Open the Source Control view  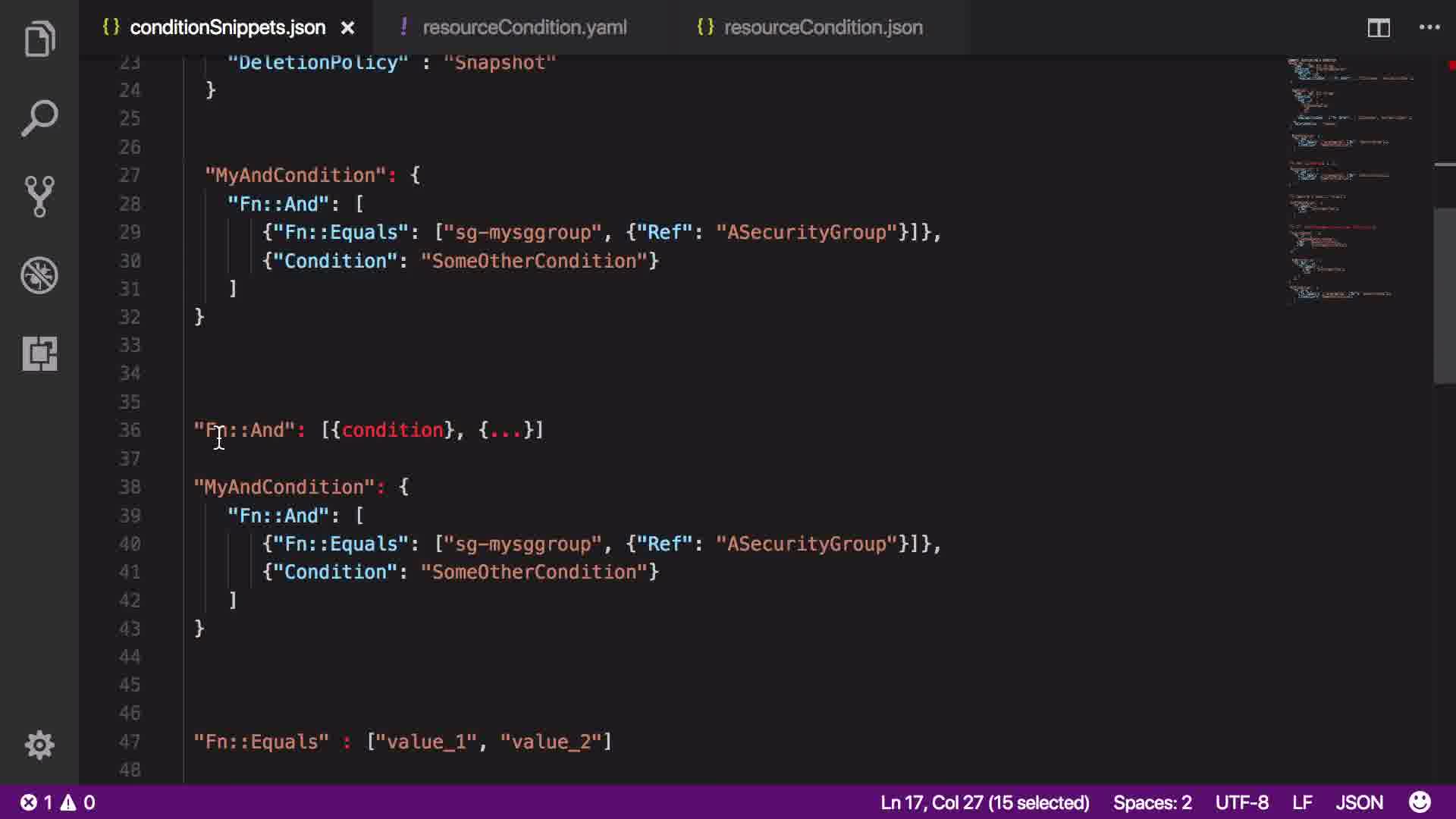(x=39, y=196)
